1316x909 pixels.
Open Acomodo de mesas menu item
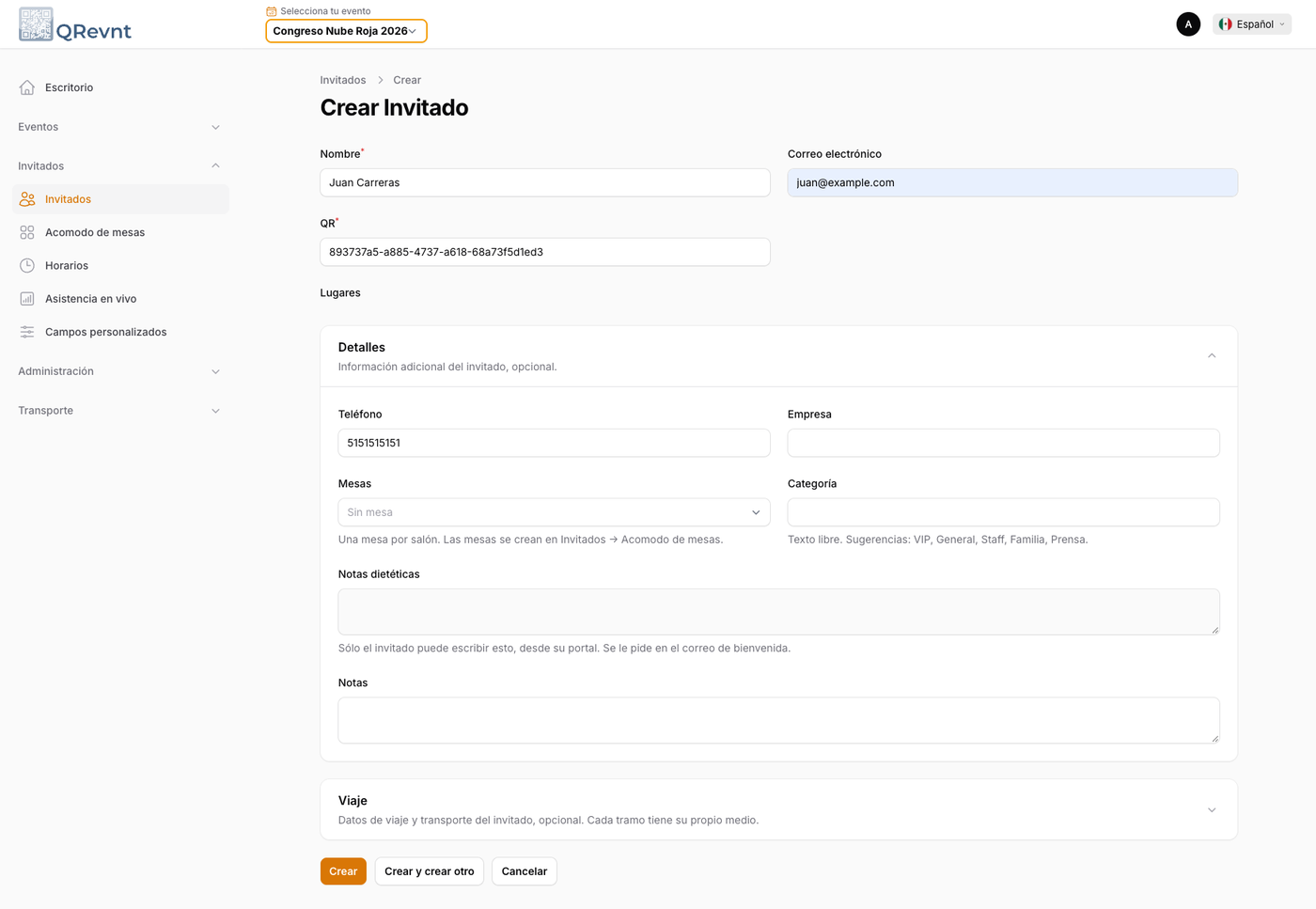pyautogui.click(x=121, y=232)
